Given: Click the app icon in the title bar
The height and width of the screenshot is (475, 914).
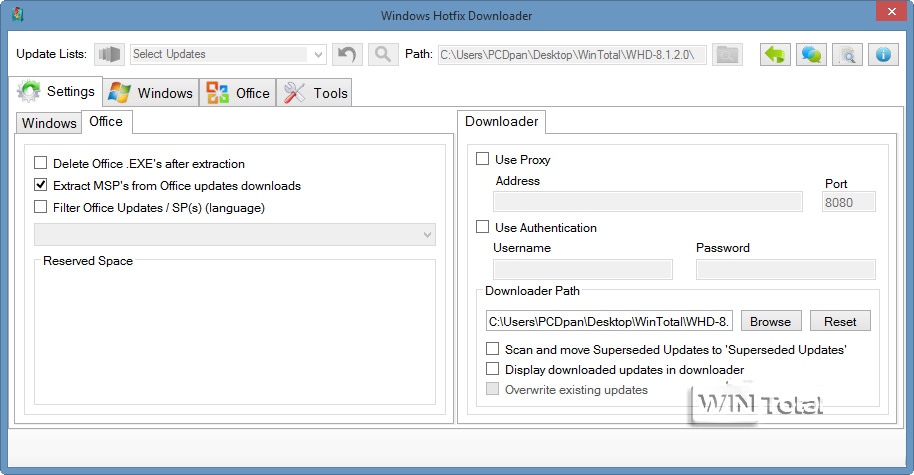Looking at the screenshot, I should 17,14.
